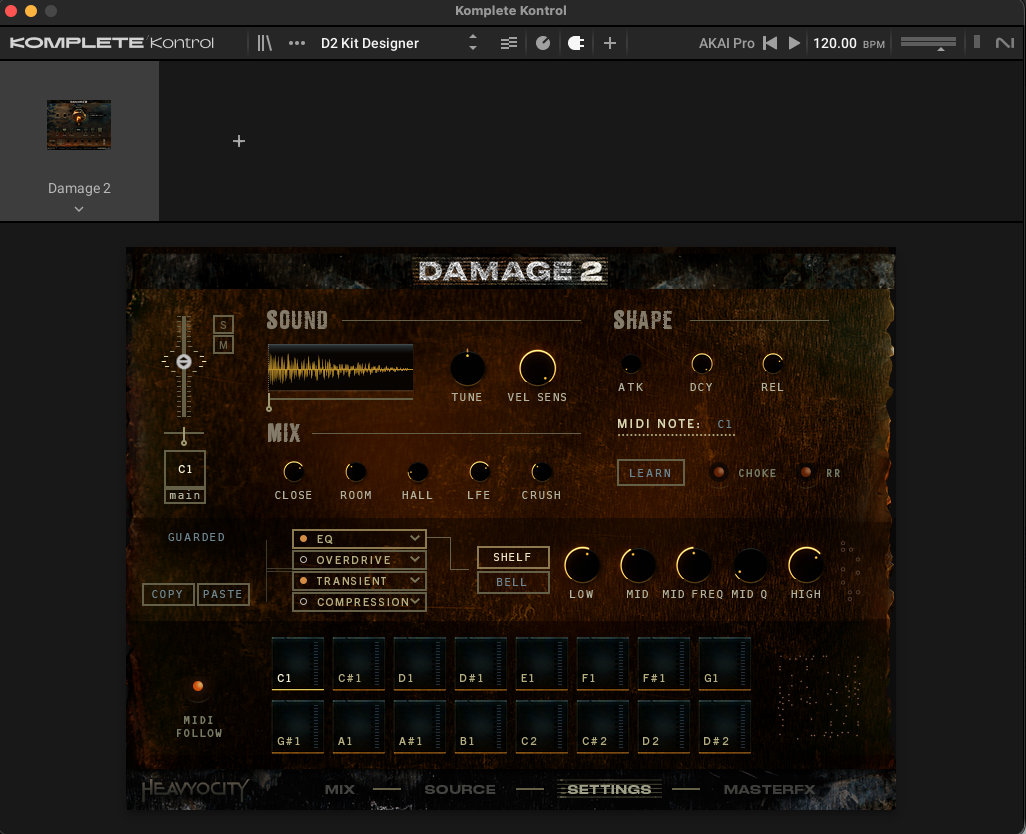Toggle MIDI FOLLOW on

point(198,686)
